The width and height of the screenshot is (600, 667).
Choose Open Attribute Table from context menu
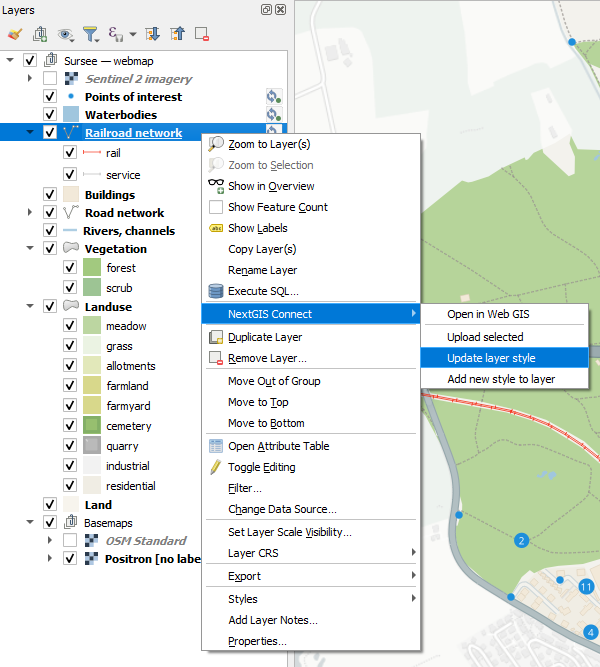click(x=278, y=446)
